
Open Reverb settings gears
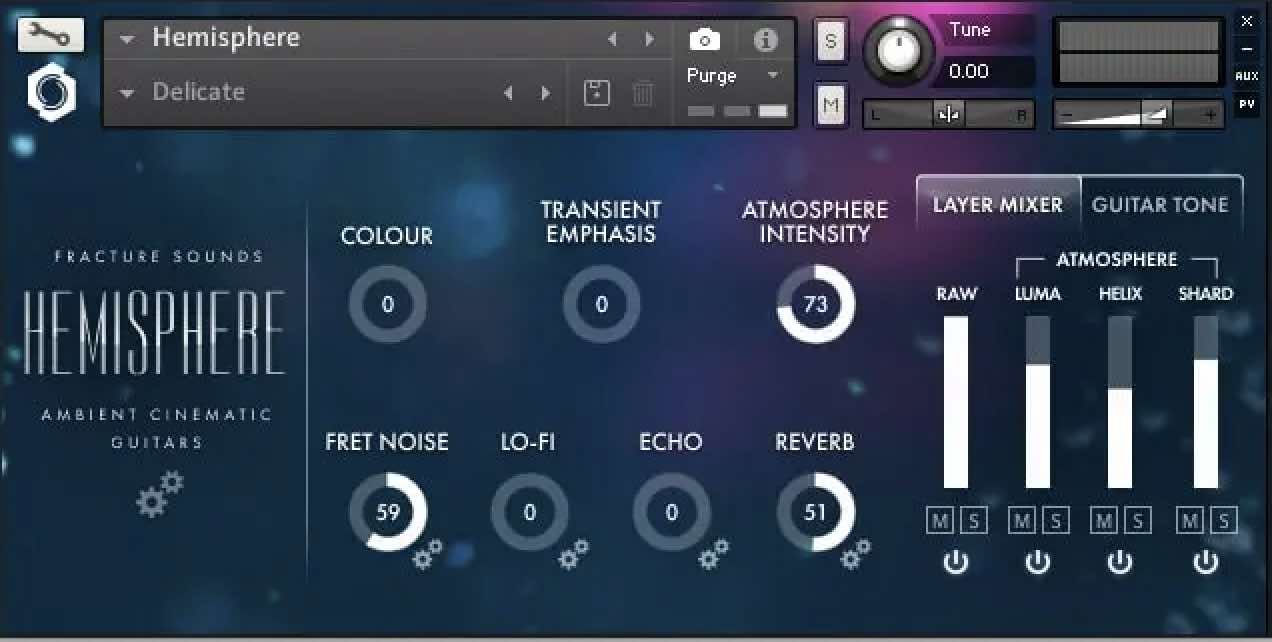click(x=854, y=553)
